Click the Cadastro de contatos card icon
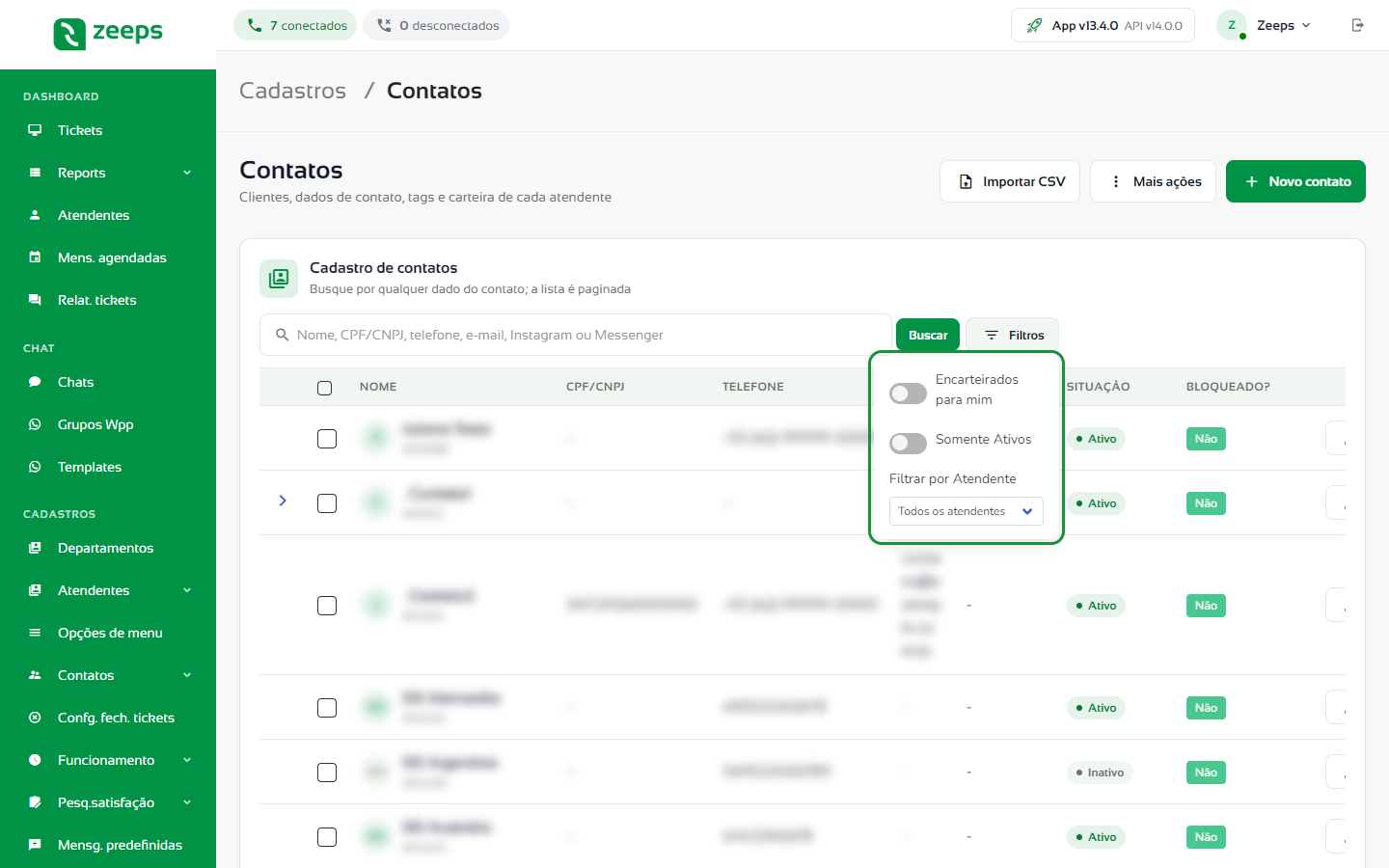Image resolution: width=1389 pixels, height=868 pixels. click(x=279, y=279)
